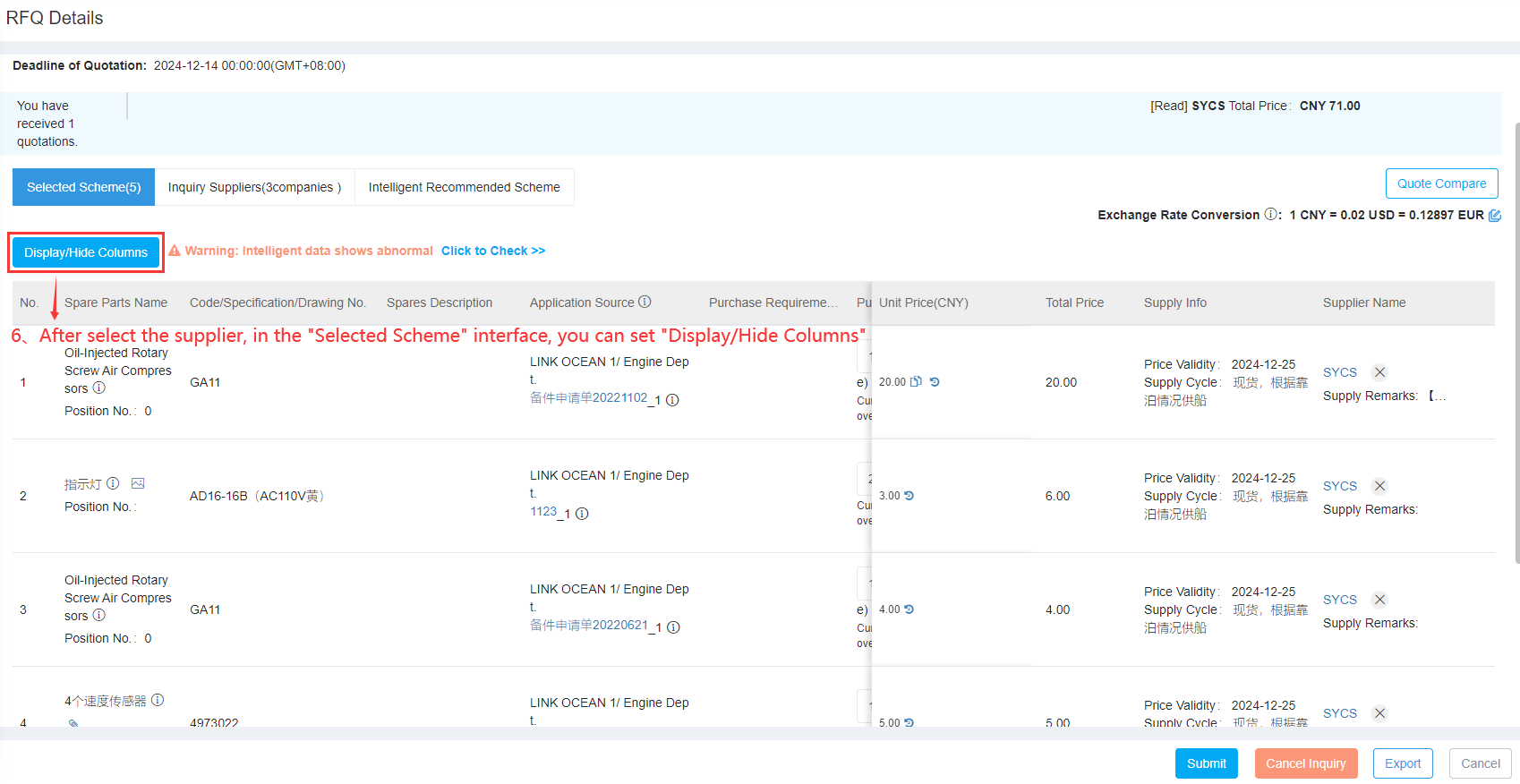Open Inquiry Suppliers(3companies) tab
Viewport: 1520px width, 784px height.
[x=254, y=187]
